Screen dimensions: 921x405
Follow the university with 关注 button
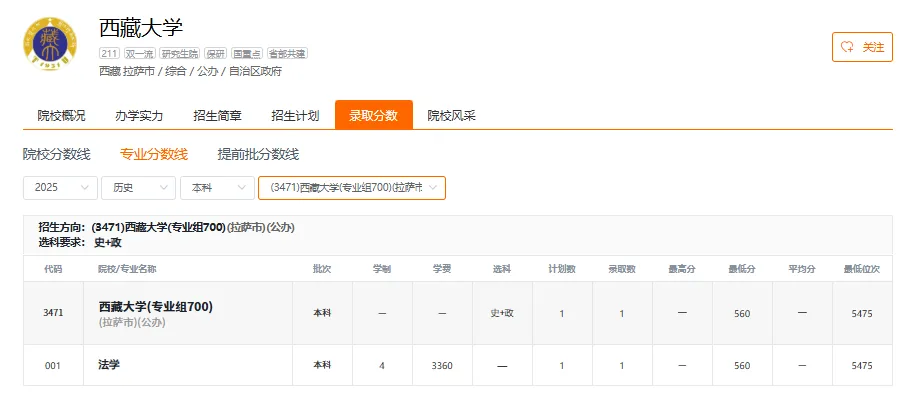[x=862, y=47]
